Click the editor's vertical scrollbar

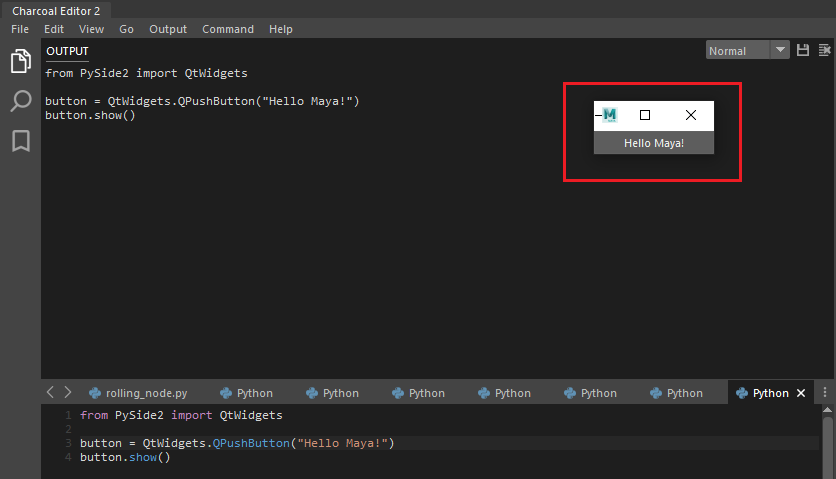point(827,440)
